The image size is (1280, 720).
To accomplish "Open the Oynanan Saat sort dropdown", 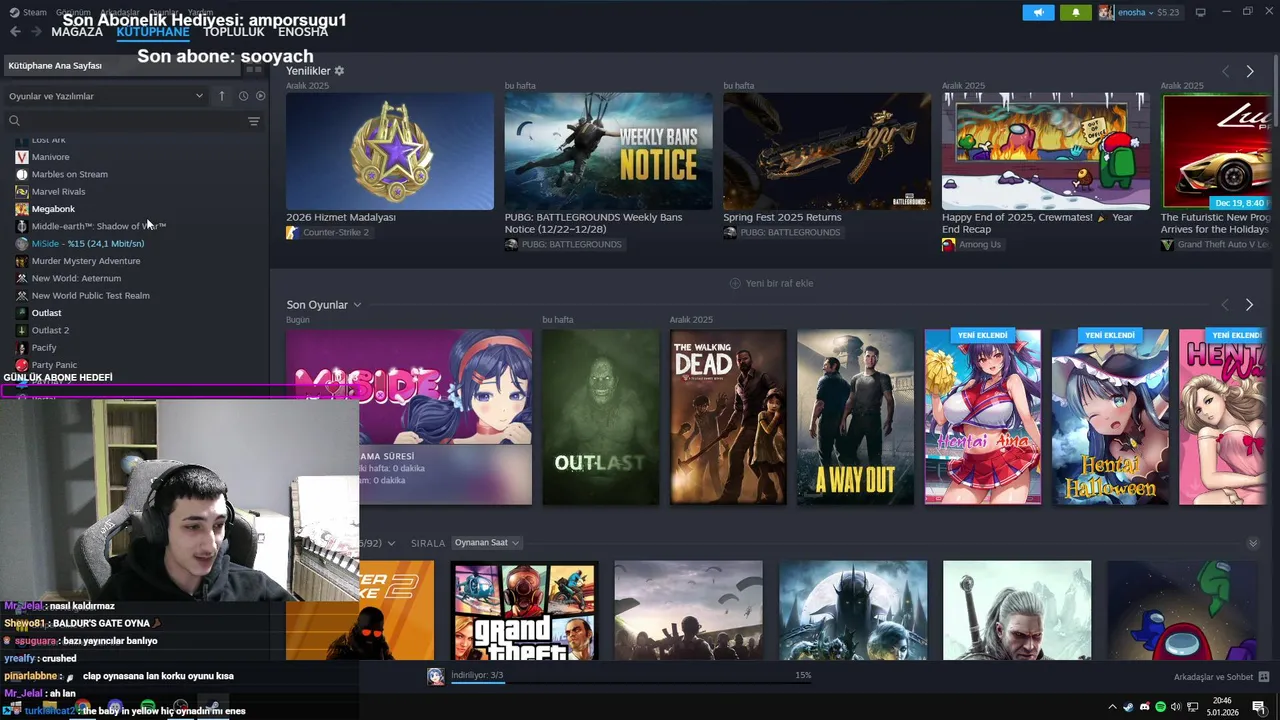I will point(487,543).
